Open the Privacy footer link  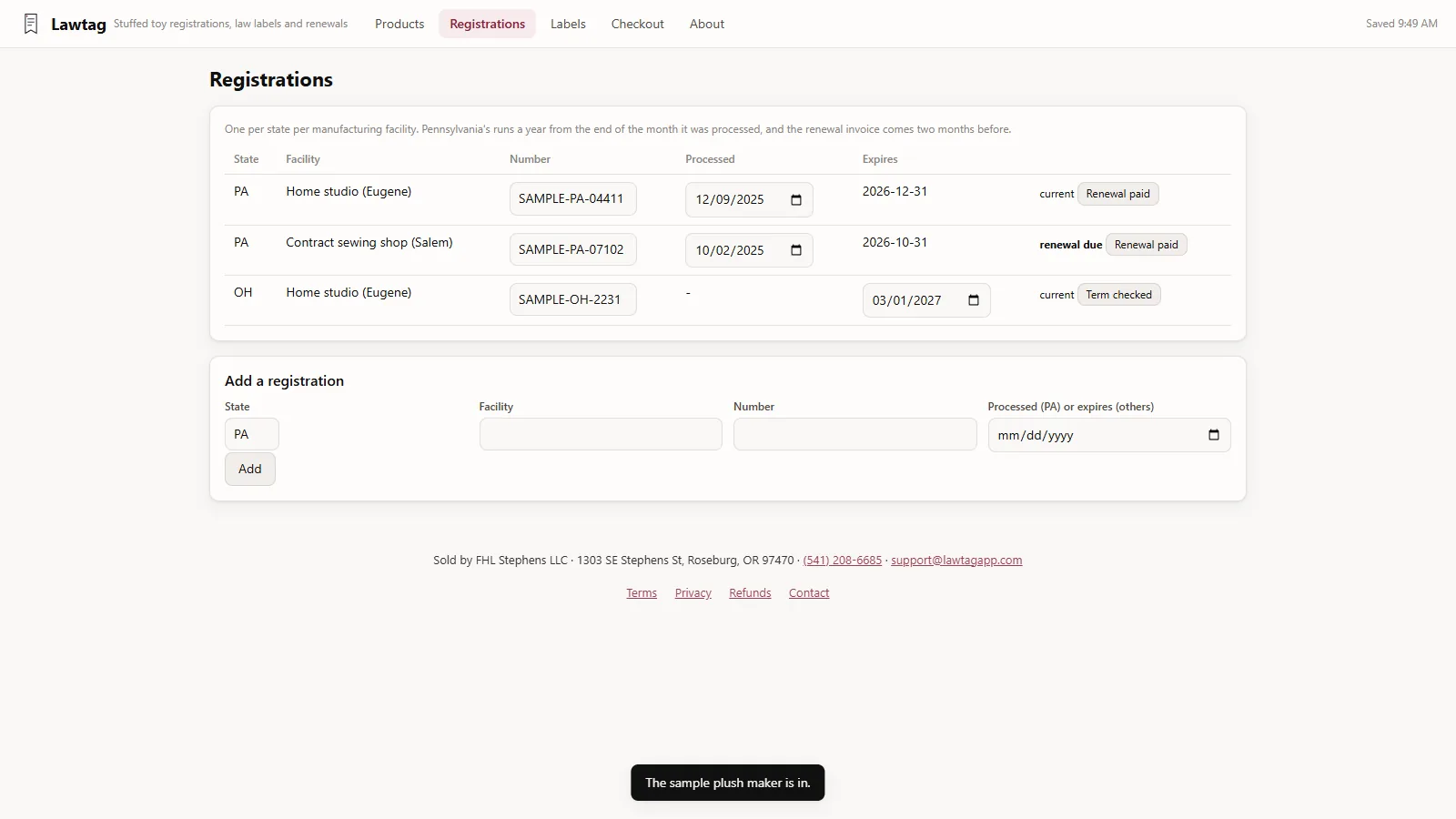693,593
